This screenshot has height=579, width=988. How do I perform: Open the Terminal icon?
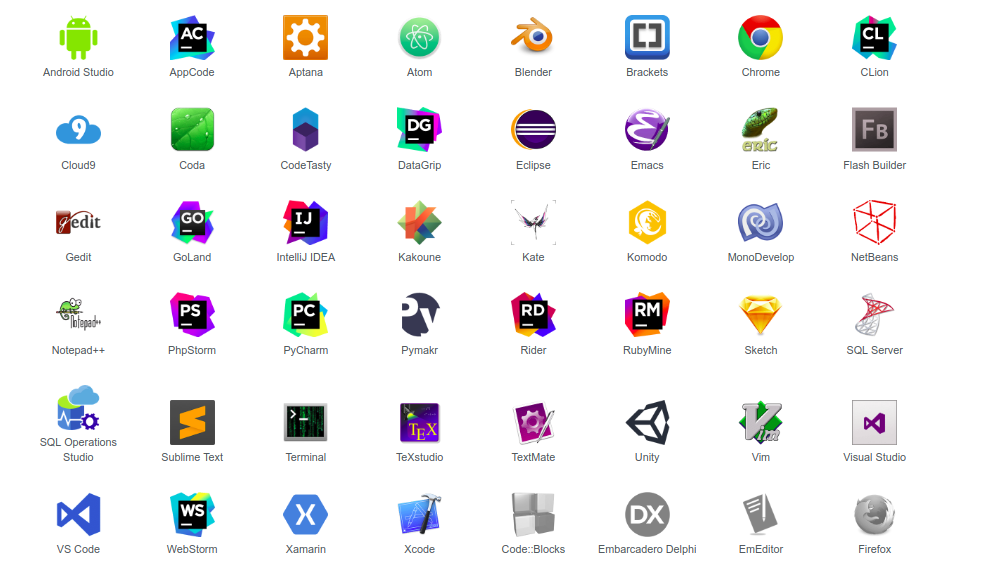click(x=306, y=422)
